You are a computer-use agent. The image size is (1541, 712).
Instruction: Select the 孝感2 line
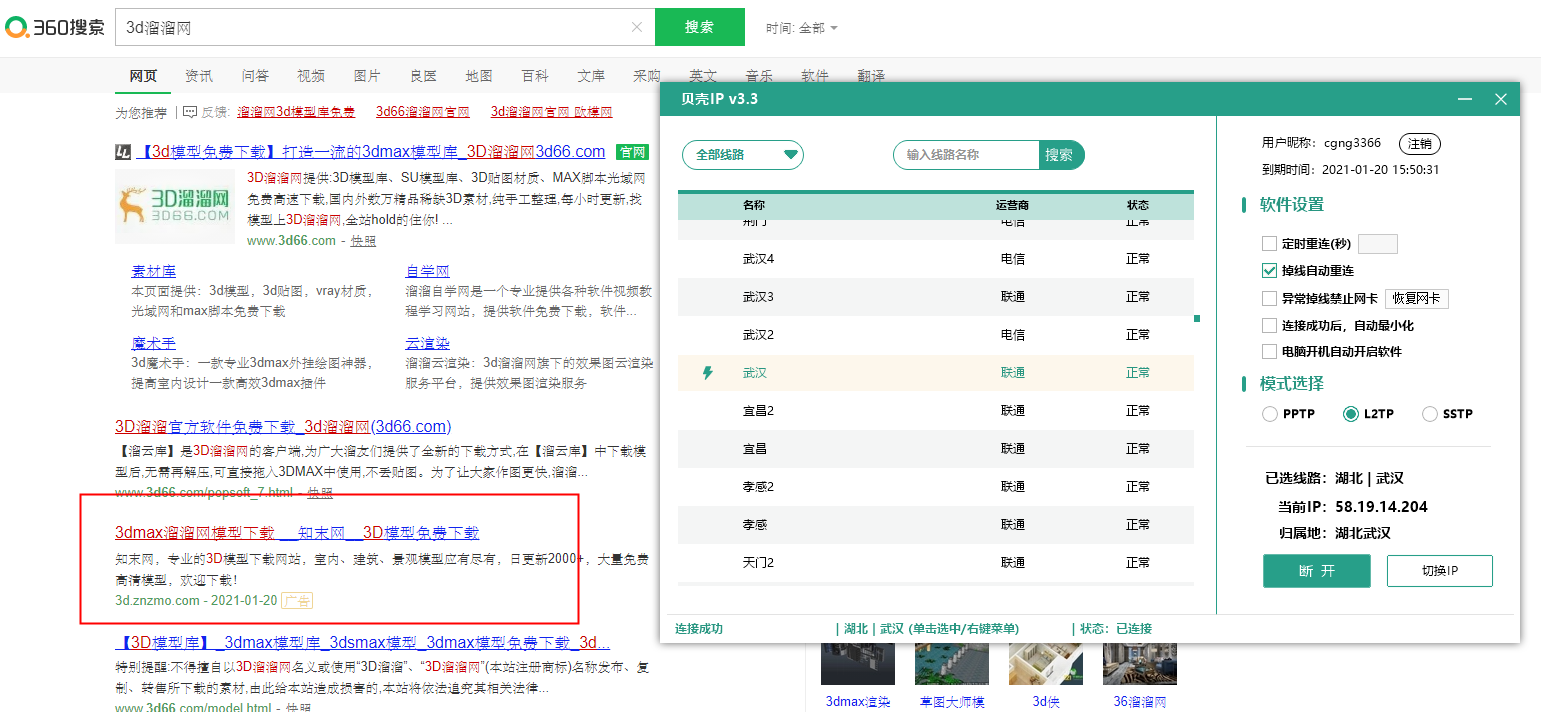point(936,487)
